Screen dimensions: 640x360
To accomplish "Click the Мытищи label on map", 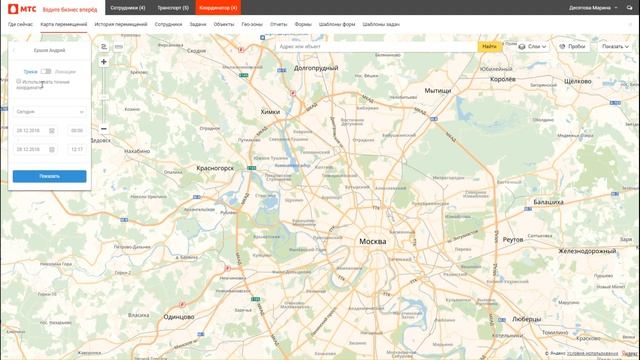I will [x=438, y=91].
